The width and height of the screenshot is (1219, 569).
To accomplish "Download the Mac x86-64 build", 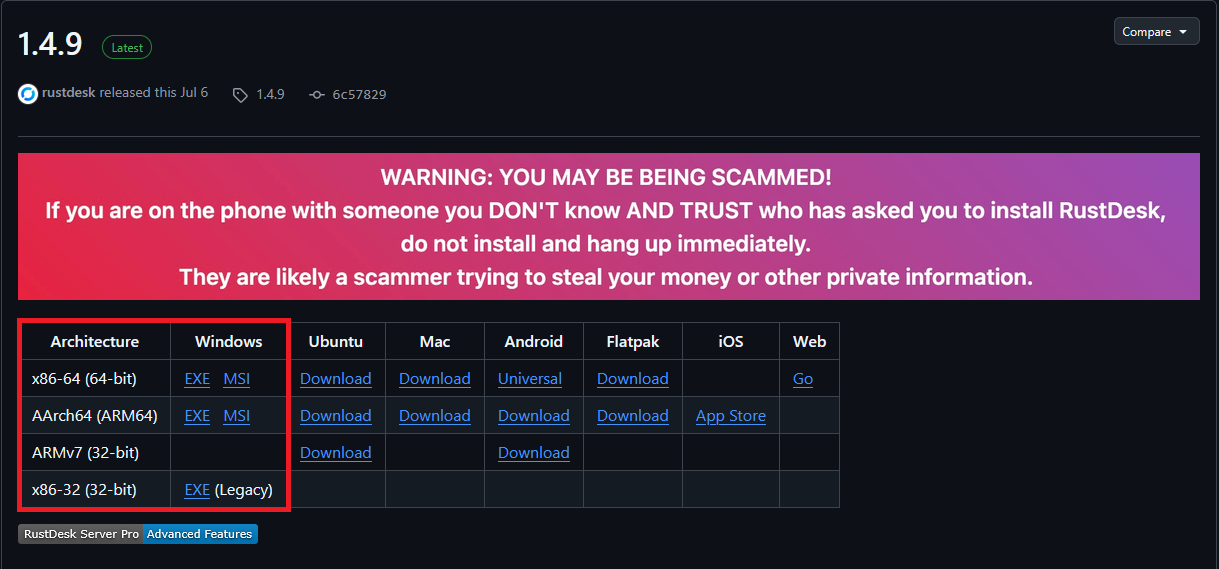I will pyautogui.click(x=435, y=379).
